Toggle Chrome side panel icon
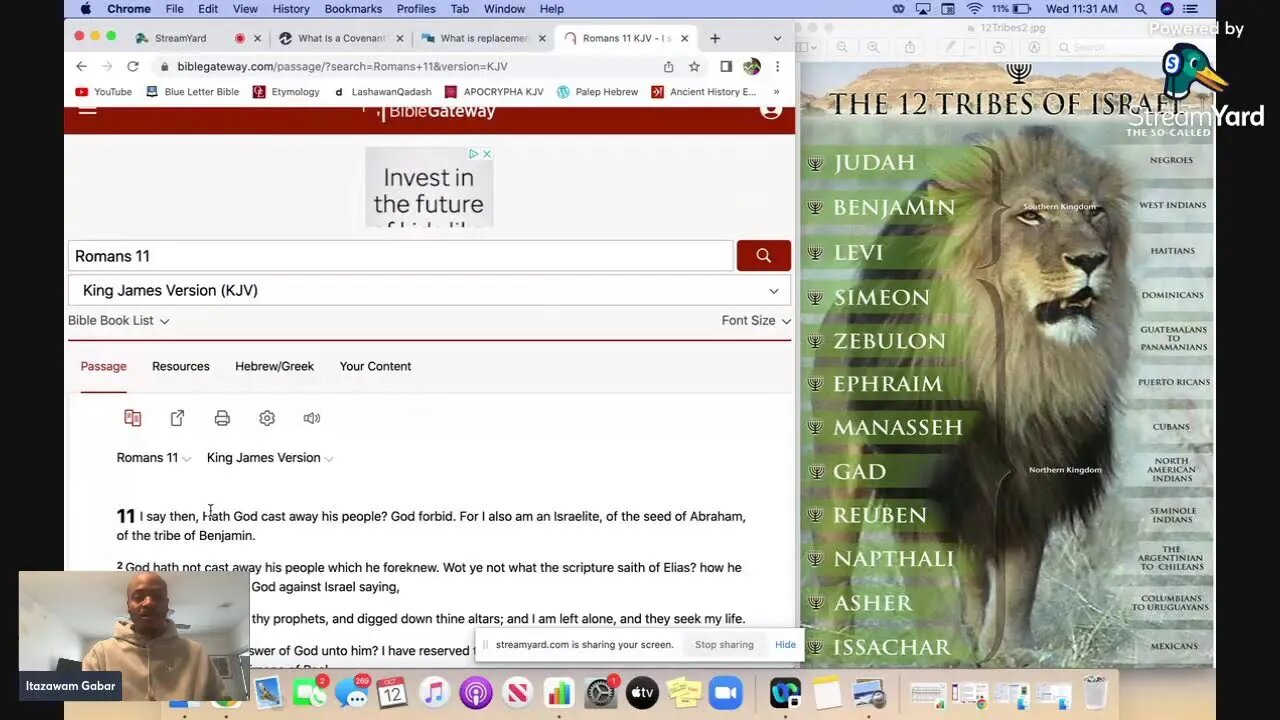The image size is (1280, 720). [726, 66]
